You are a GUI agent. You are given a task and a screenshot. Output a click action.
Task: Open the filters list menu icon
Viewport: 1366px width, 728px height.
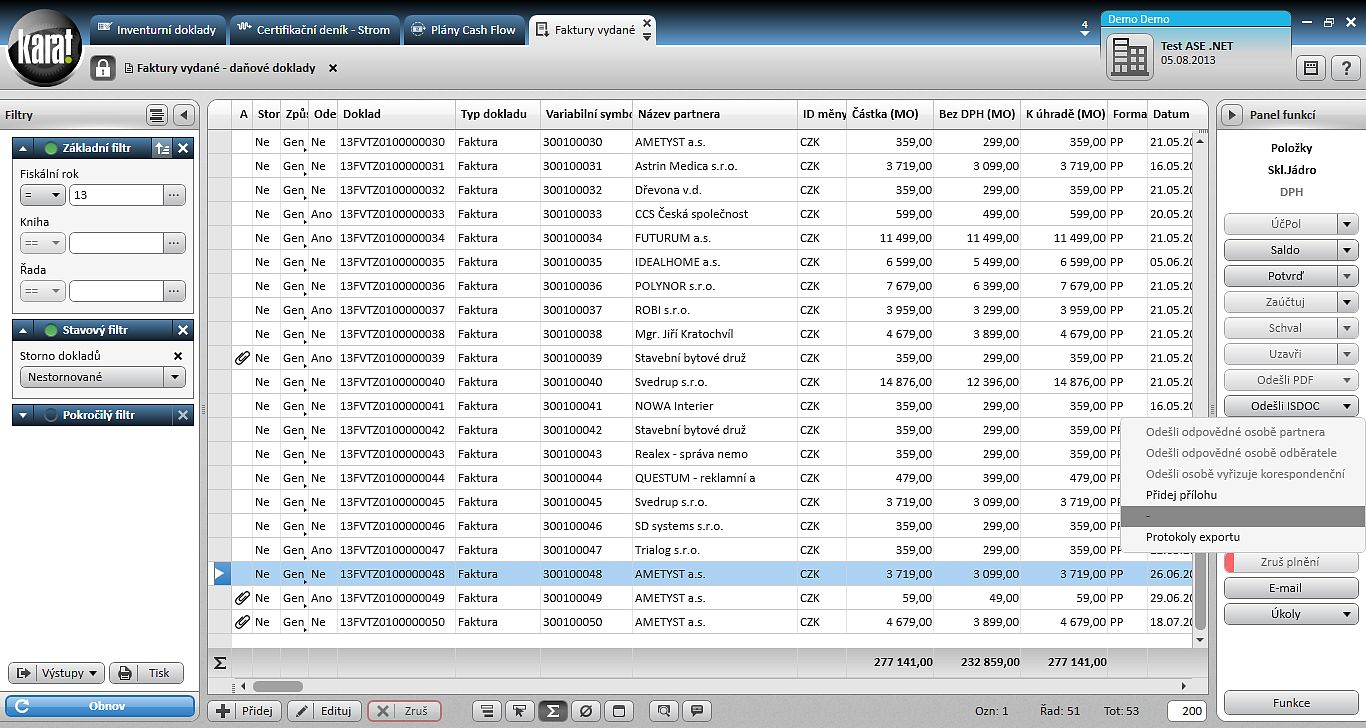pyautogui.click(x=156, y=115)
